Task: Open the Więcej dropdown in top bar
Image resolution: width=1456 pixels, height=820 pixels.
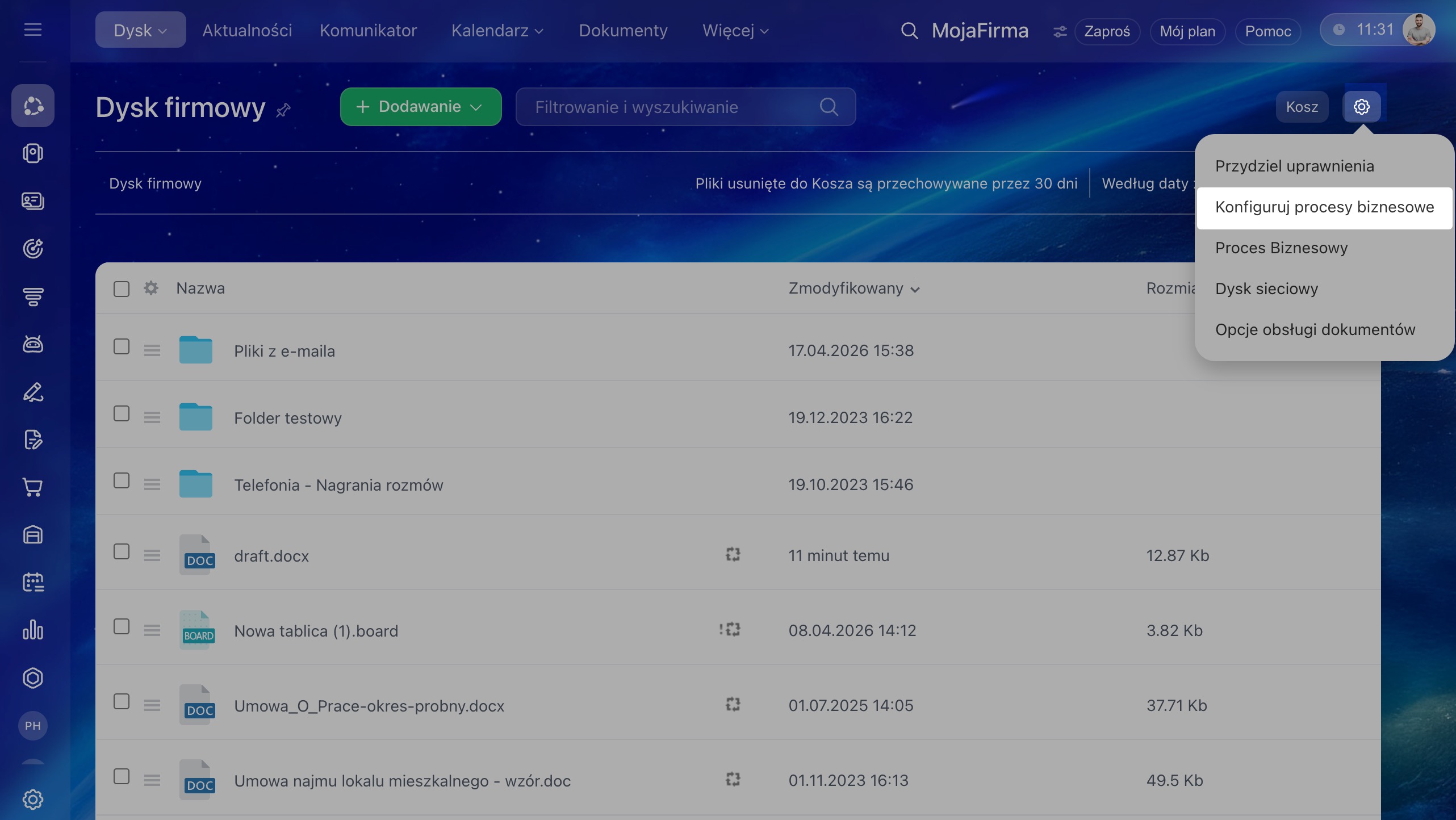Action: pos(735,31)
